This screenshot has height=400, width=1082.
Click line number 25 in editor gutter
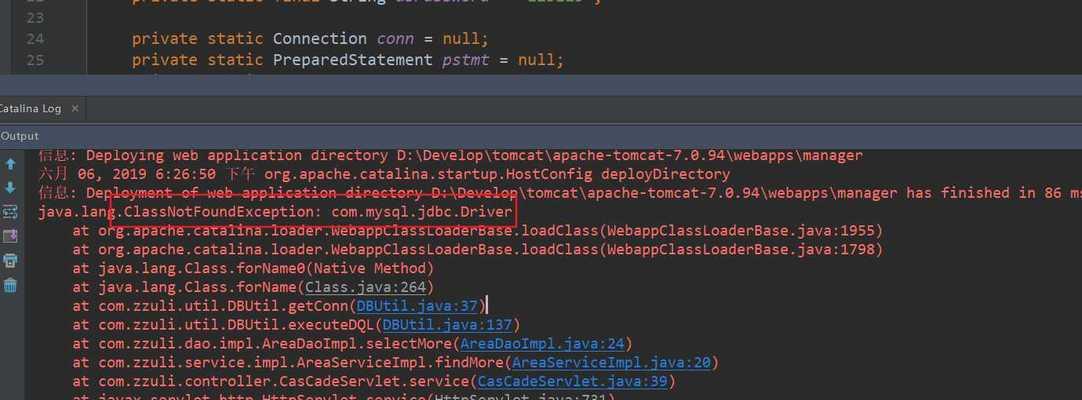tap(35, 60)
